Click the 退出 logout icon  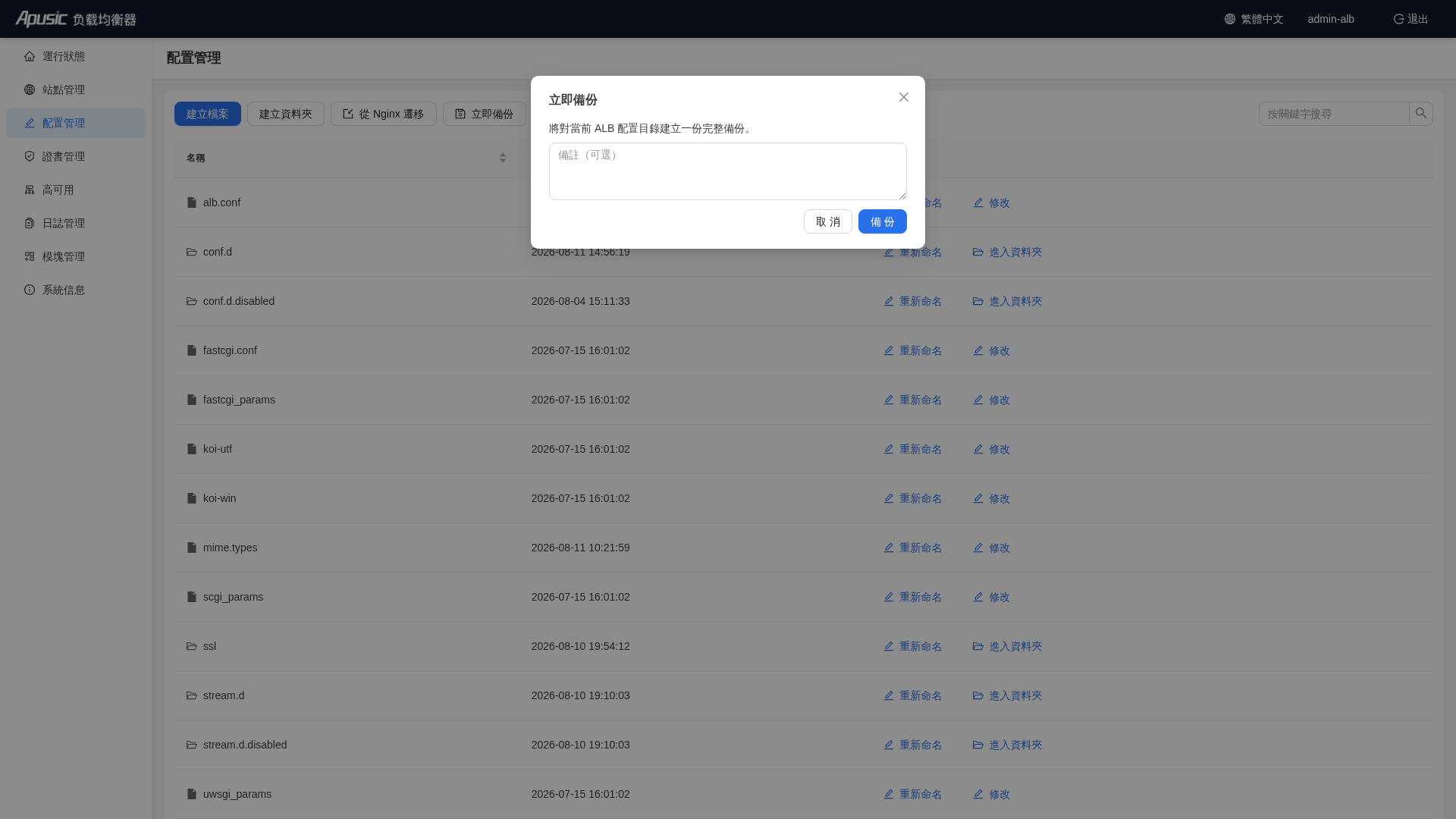coord(1399,19)
